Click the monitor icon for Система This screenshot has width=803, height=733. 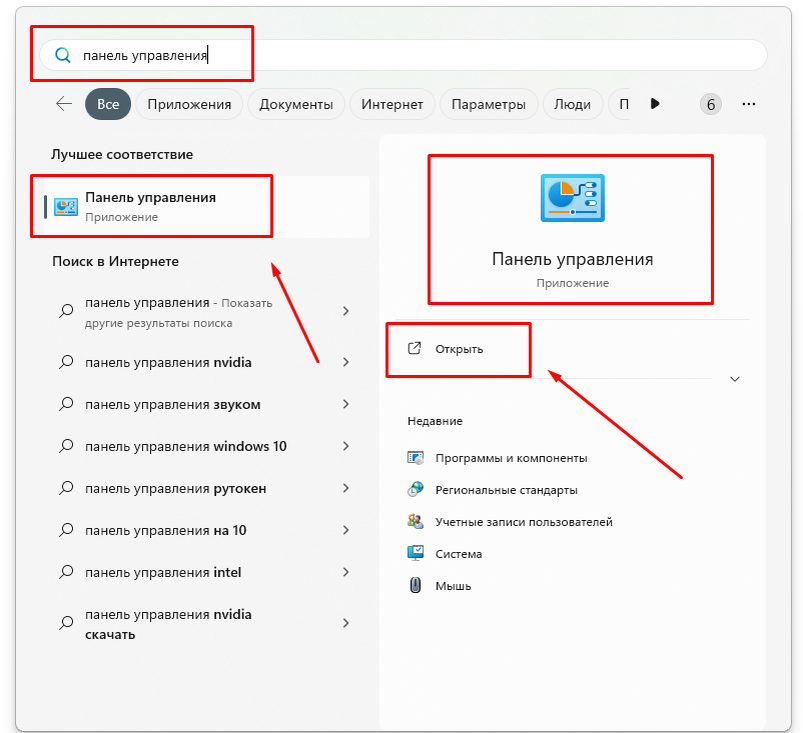[415, 553]
